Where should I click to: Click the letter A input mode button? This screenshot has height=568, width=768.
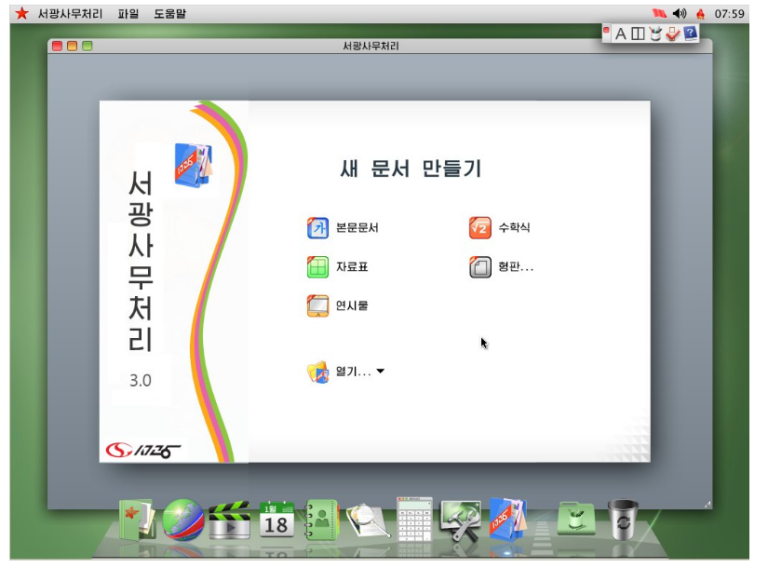620,34
